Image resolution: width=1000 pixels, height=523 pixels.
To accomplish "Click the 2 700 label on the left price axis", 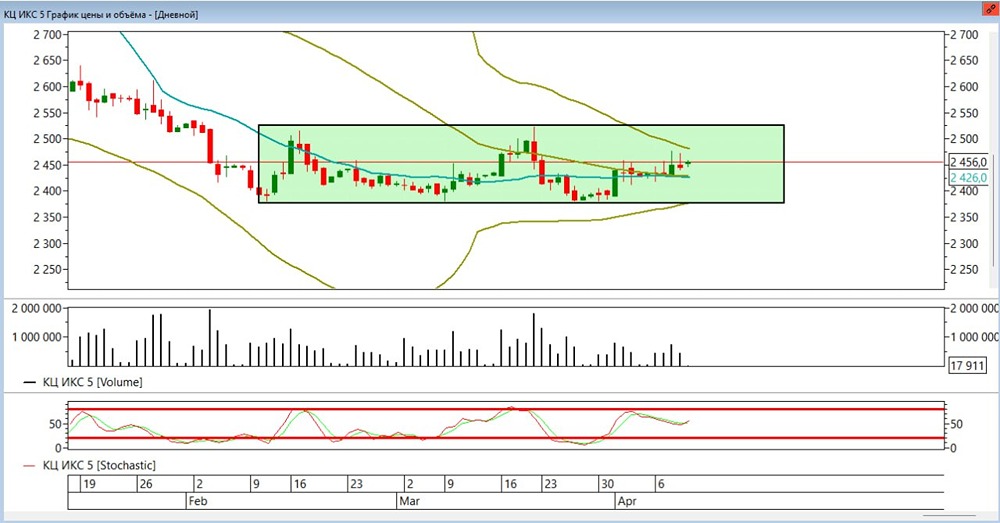I will pyautogui.click(x=47, y=34).
